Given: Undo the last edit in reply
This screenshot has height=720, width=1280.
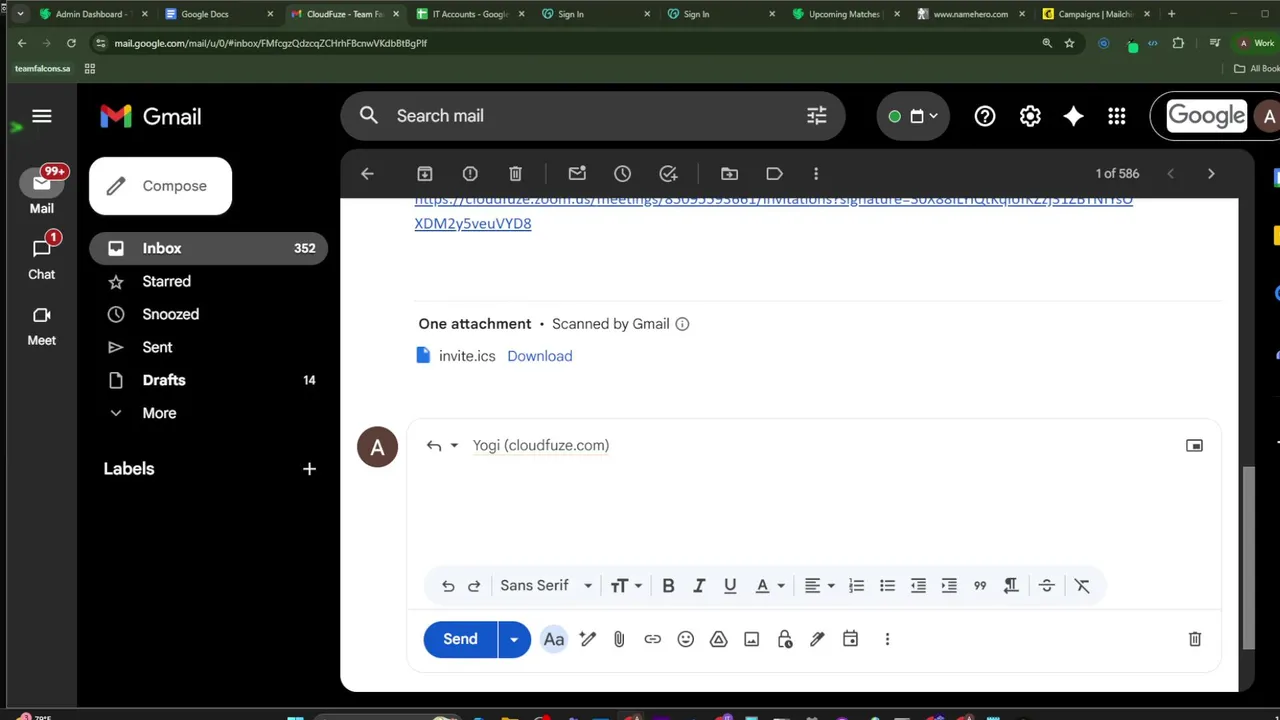Looking at the screenshot, I should coord(448,586).
